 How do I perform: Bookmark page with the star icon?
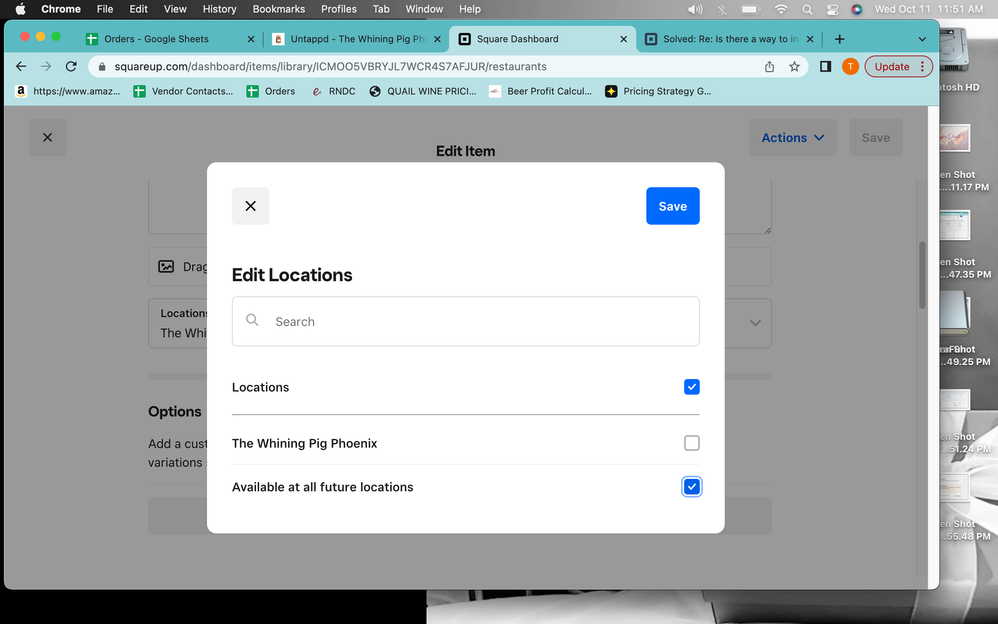click(794, 67)
